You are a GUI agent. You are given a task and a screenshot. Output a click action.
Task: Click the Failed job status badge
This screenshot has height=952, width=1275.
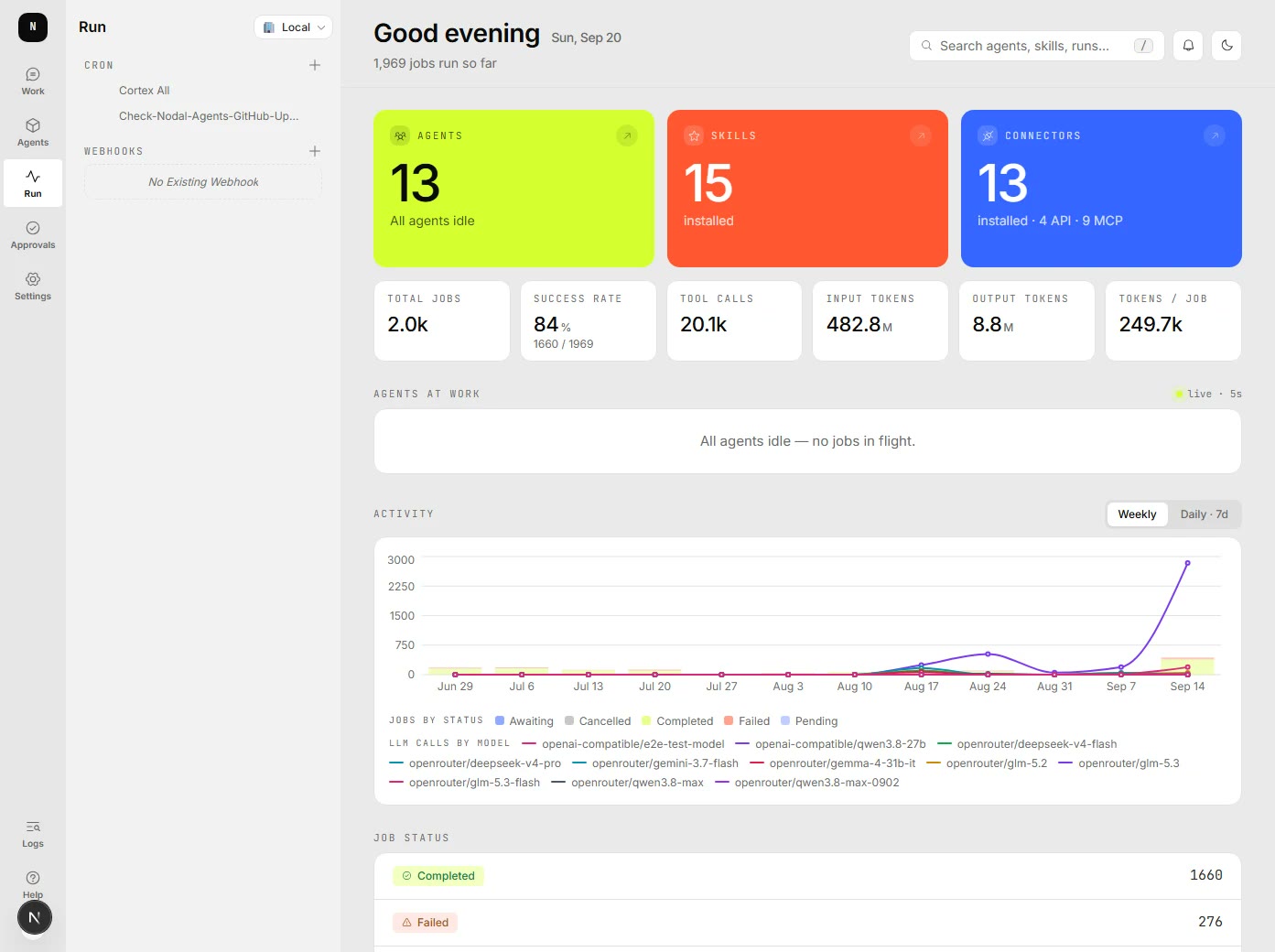(426, 923)
